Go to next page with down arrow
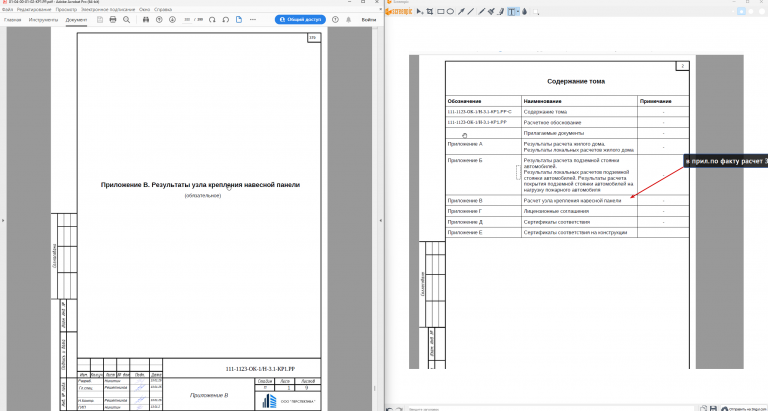The width and height of the screenshot is (768, 411). [x=172, y=20]
